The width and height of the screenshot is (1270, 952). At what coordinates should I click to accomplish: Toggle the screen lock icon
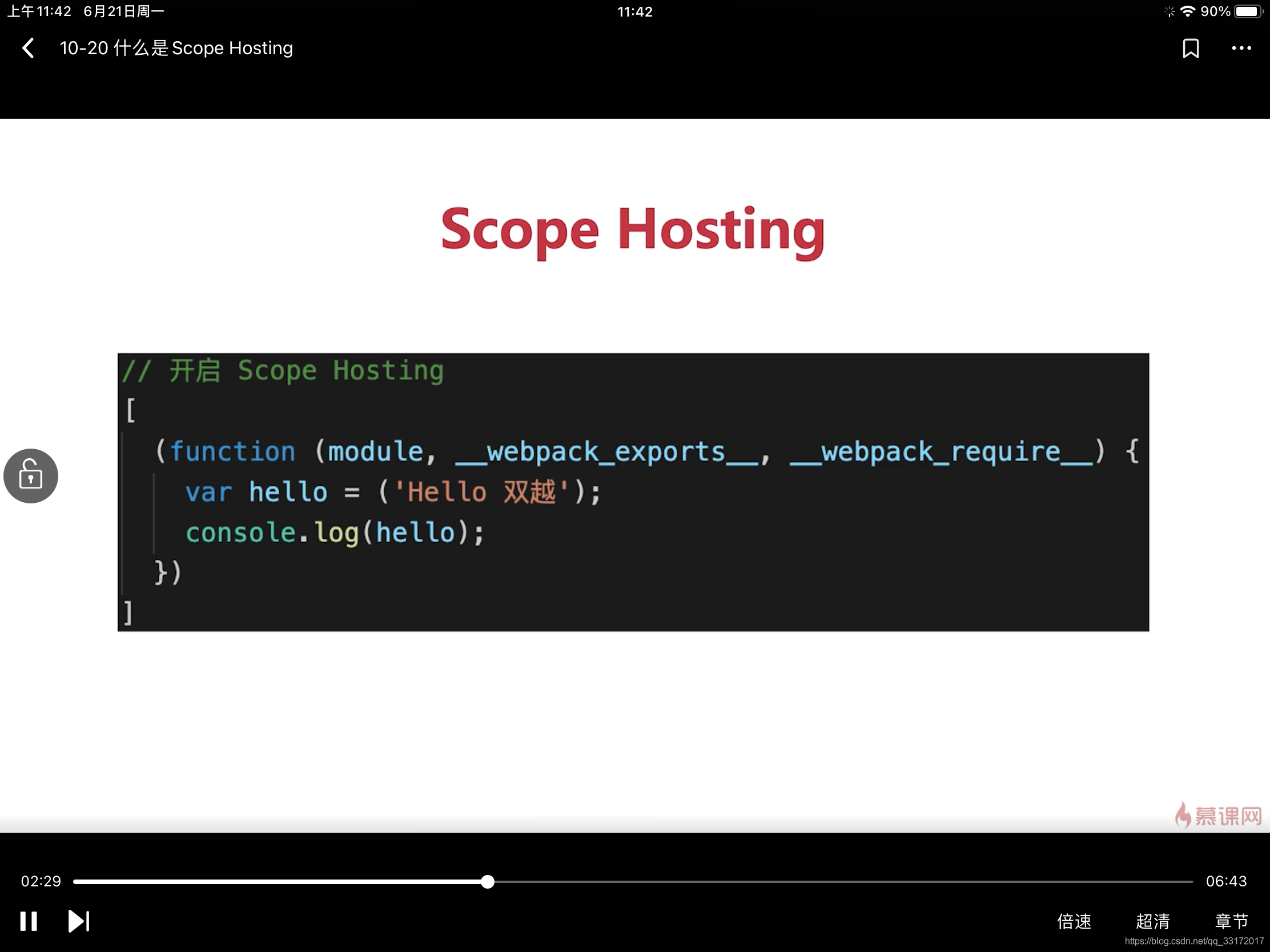coord(31,475)
